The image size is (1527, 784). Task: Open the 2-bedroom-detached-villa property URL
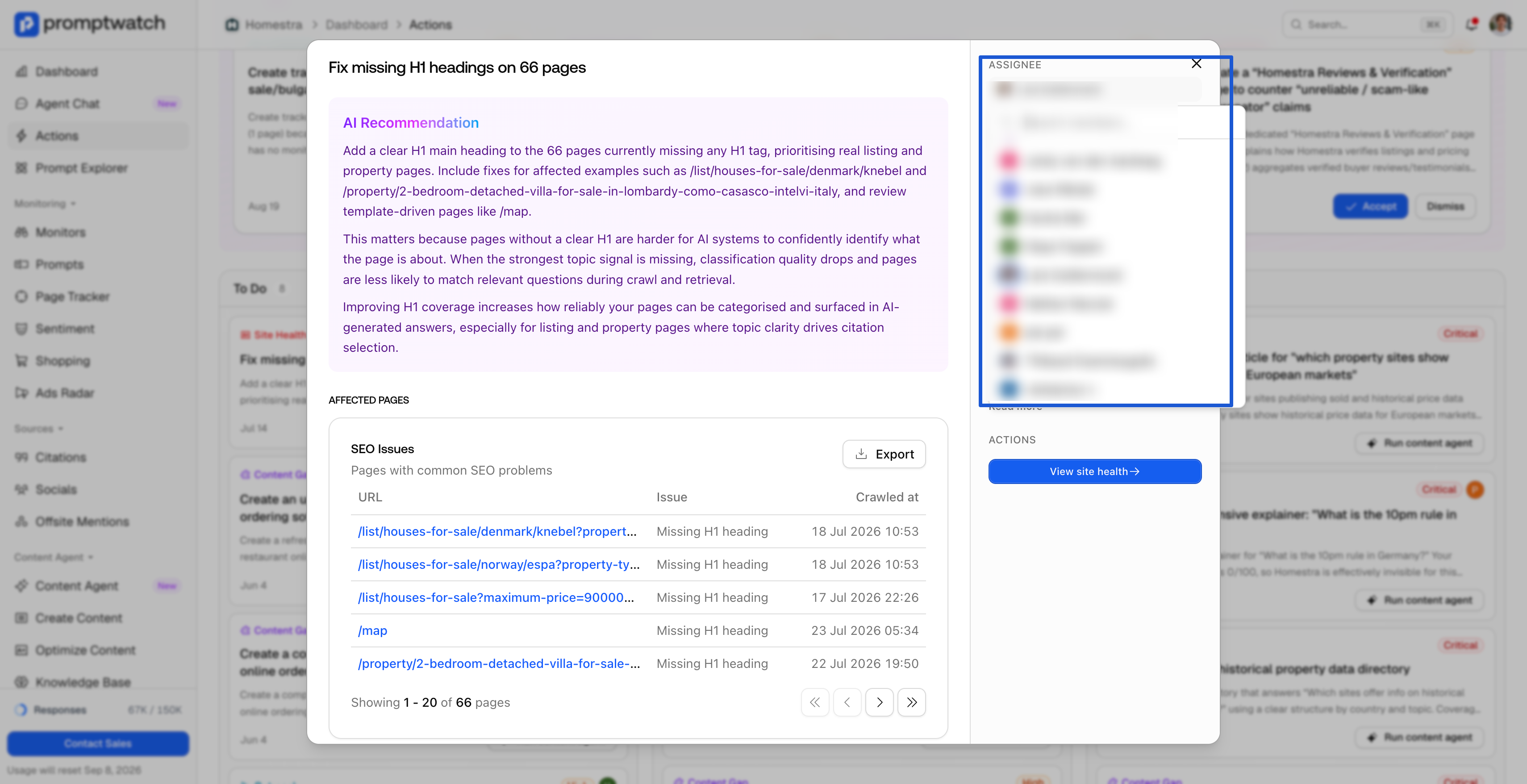click(499, 664)
